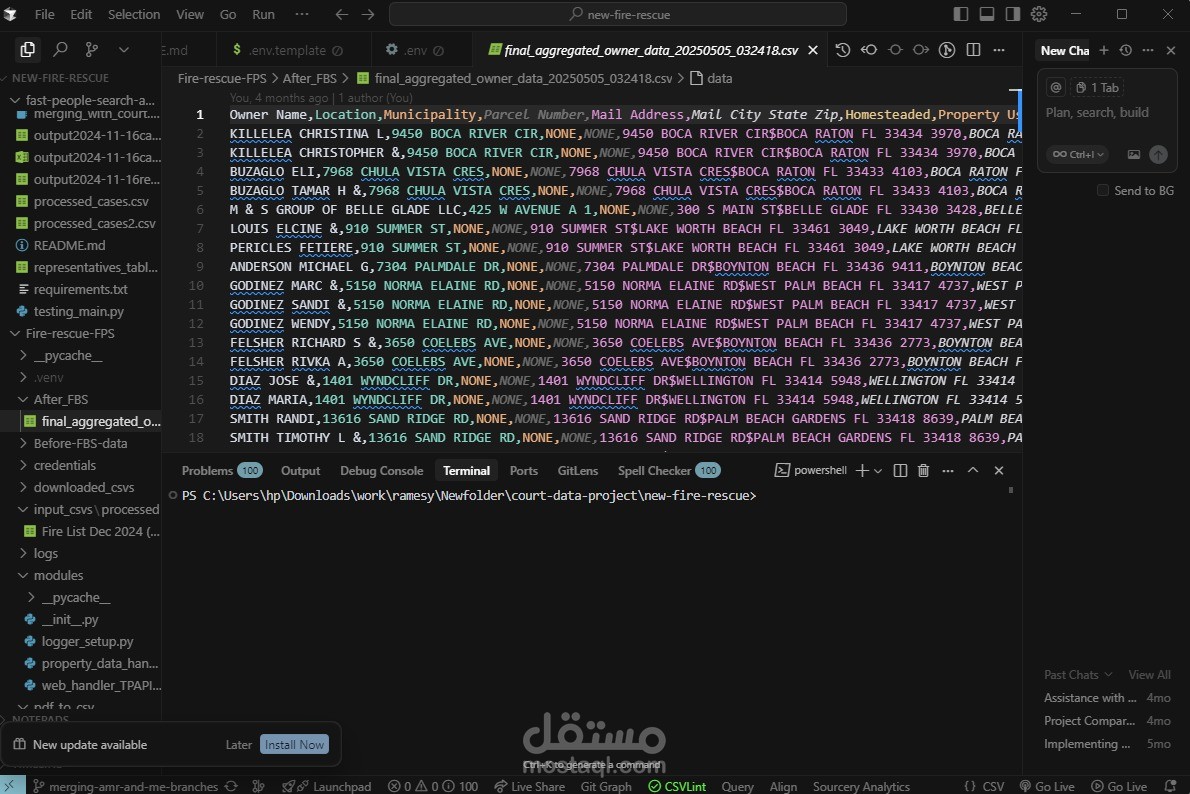Click the 1 Tab context chip
Image resolution: width=1190 pixels, height=794 pixels.
tap(1097, 87)
